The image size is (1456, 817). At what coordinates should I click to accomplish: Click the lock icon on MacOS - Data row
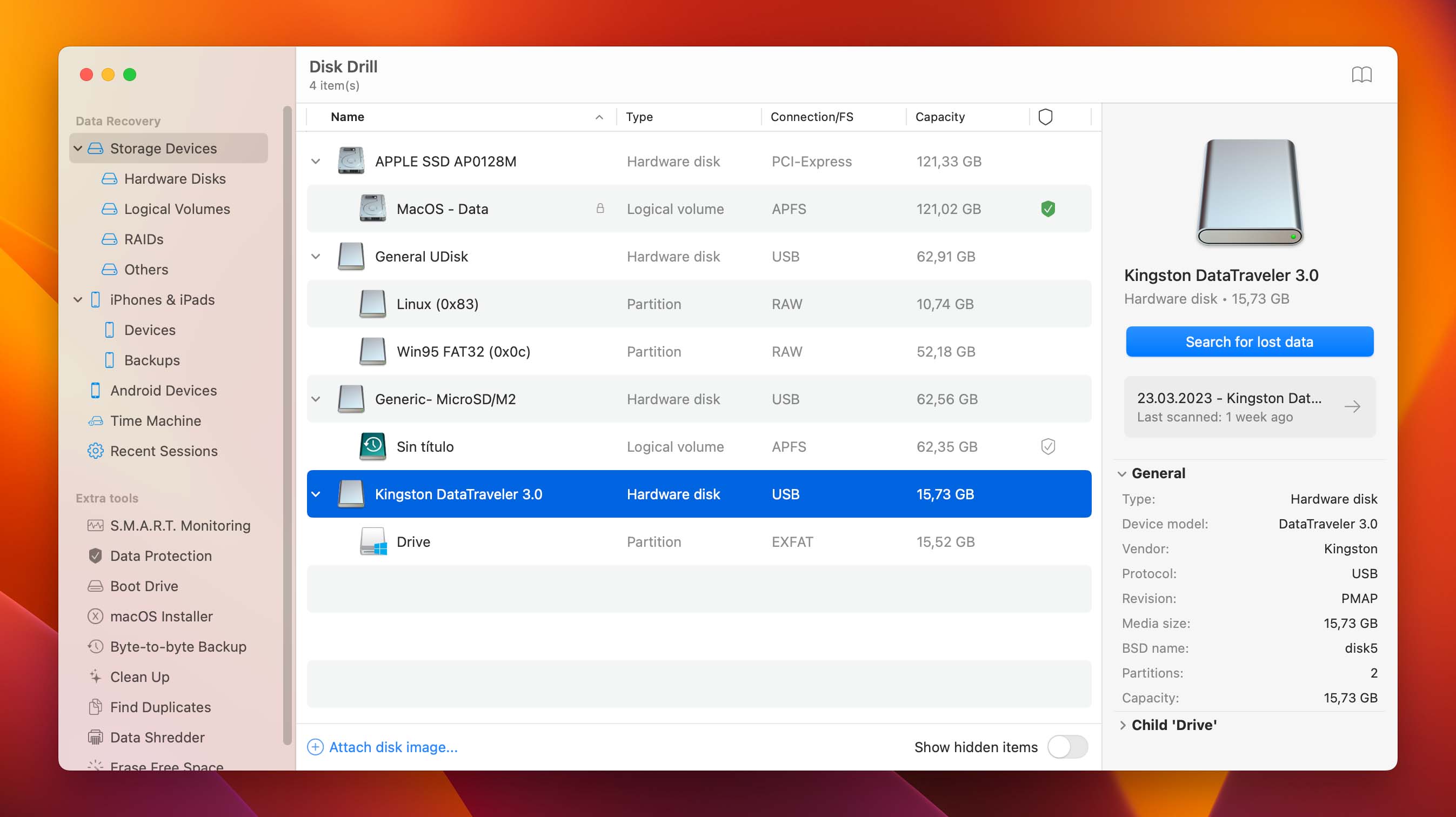[600, 209]
